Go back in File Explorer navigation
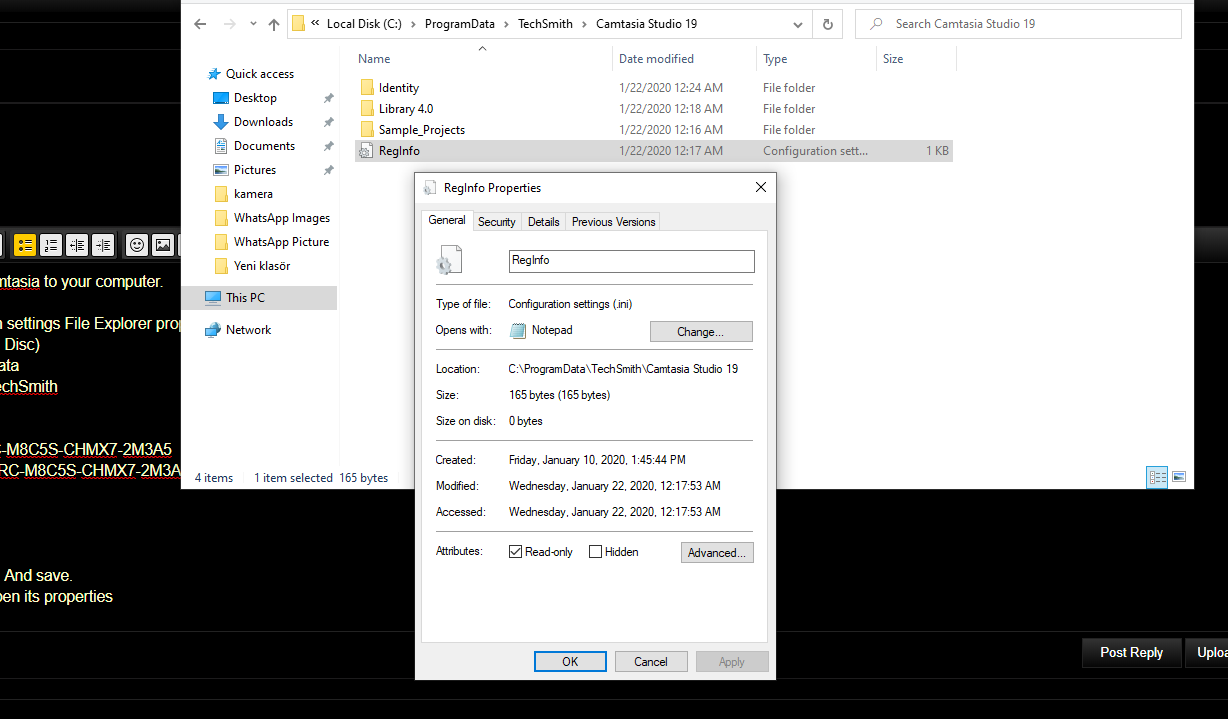This screenshot has width=1228, height=719. pos(200,24)
